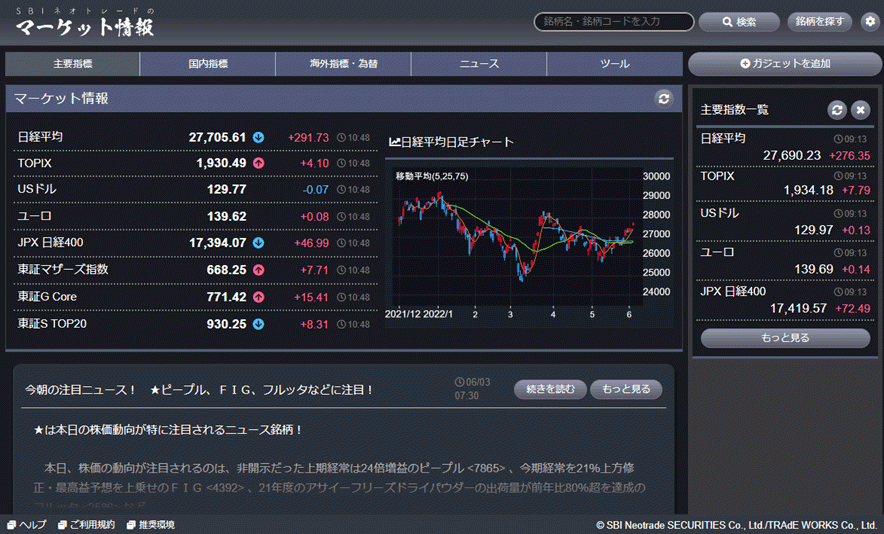Viewport: 884px width, 534px height.
Task: Click the ご利用規約 icon in the footer
Action: 63,525
